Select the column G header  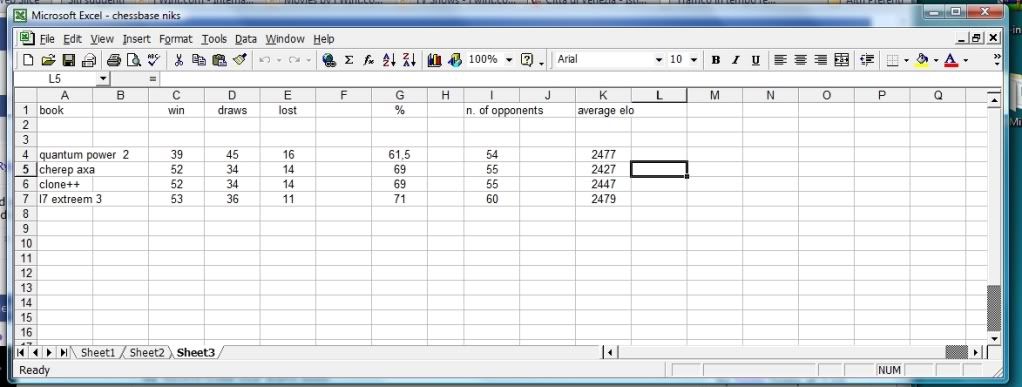coord(400,95)
